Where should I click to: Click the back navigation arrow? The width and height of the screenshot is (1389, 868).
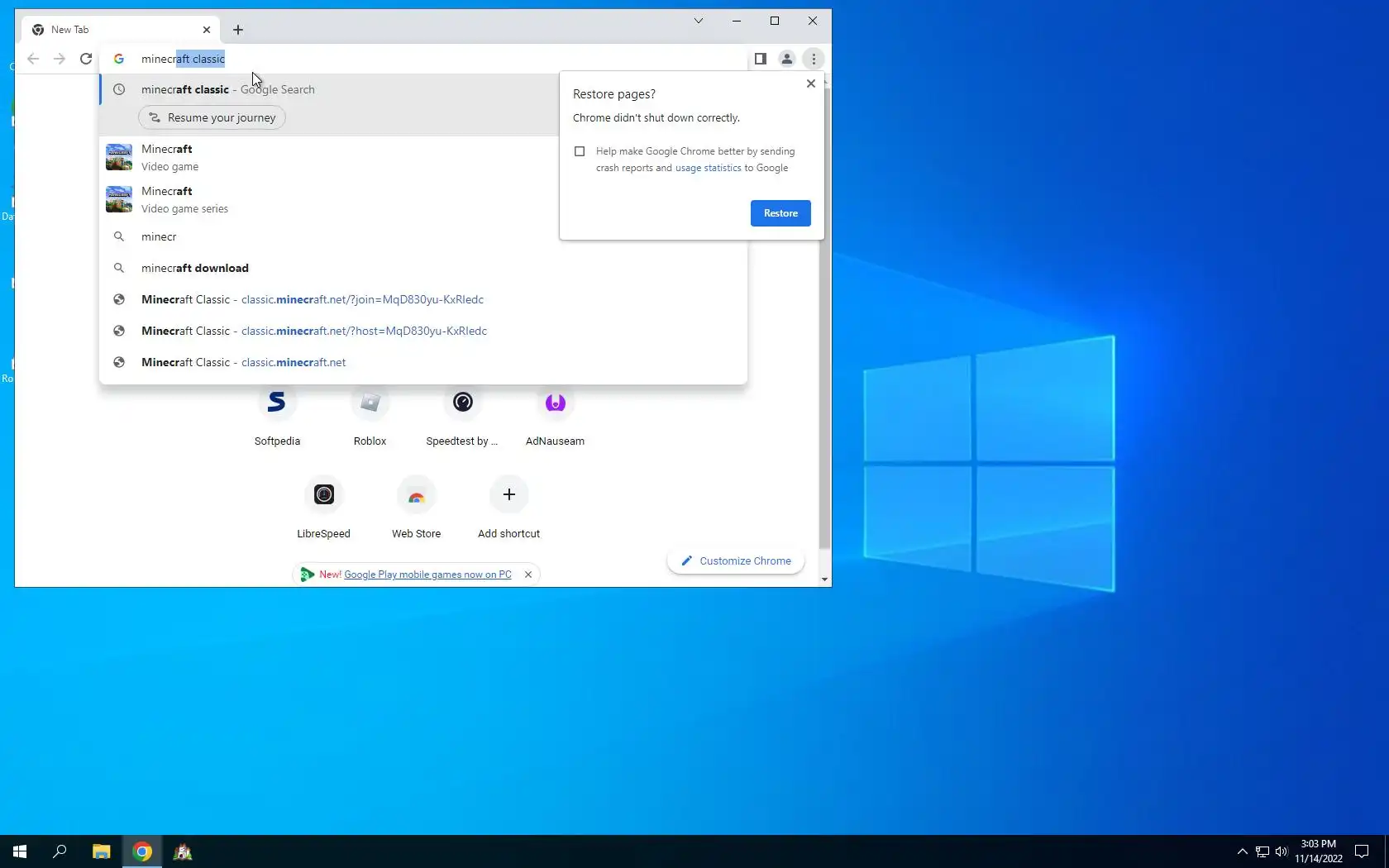click(x=33, y=59)
